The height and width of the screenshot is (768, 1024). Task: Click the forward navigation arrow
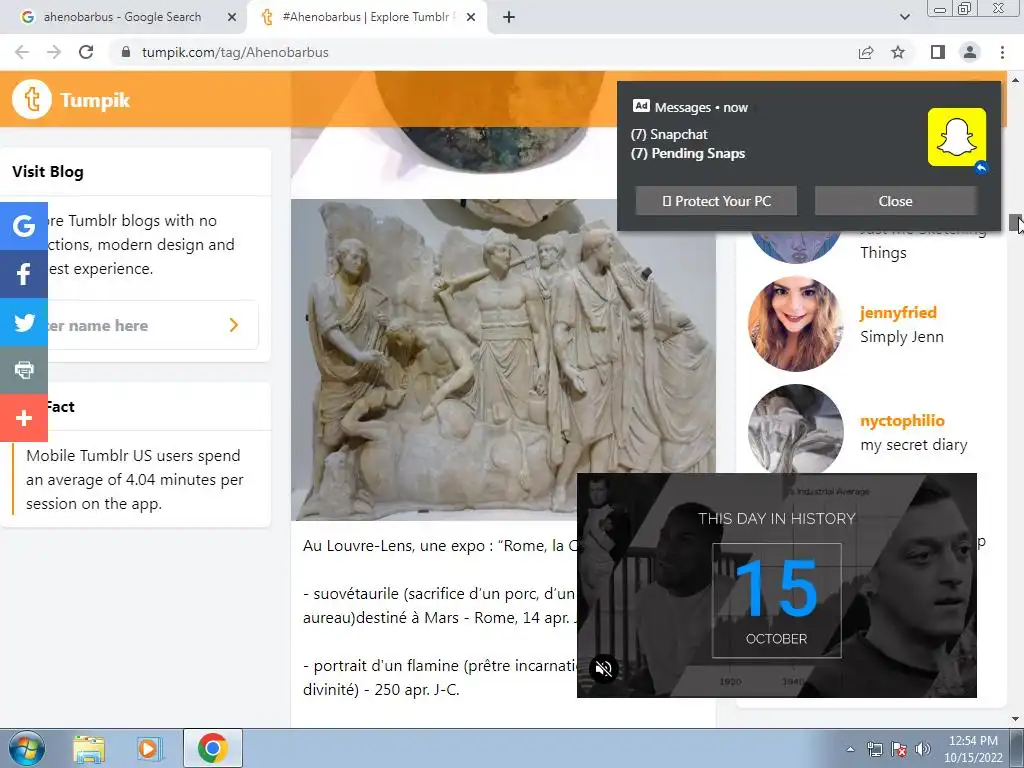54,52
